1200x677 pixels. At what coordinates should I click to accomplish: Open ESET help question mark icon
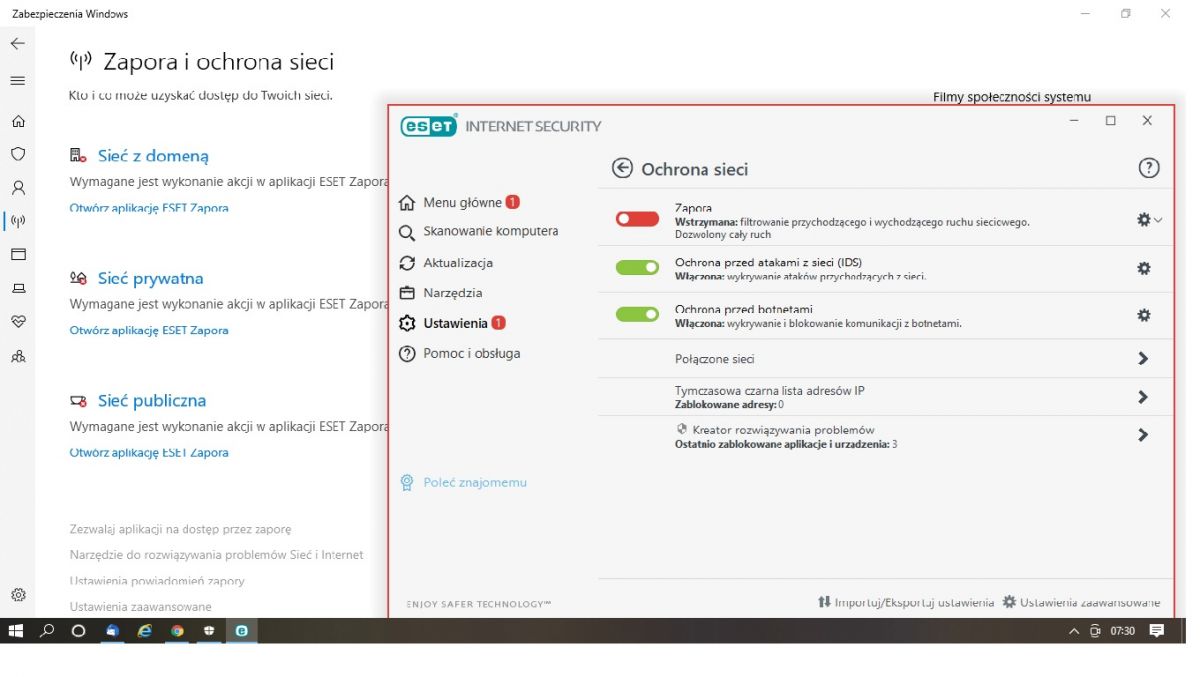pyautogui.click(x=1149, y=168)
